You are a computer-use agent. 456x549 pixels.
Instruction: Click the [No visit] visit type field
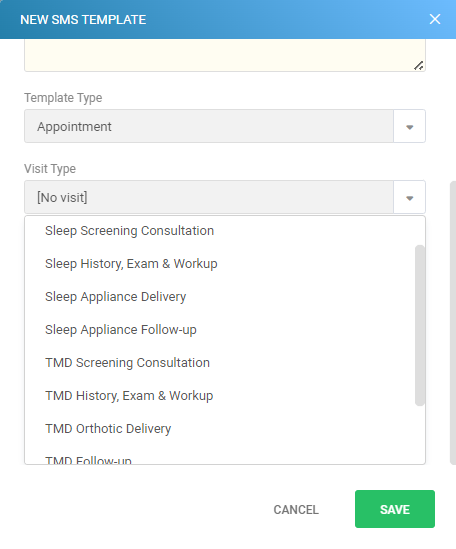[x=209, y=197]
